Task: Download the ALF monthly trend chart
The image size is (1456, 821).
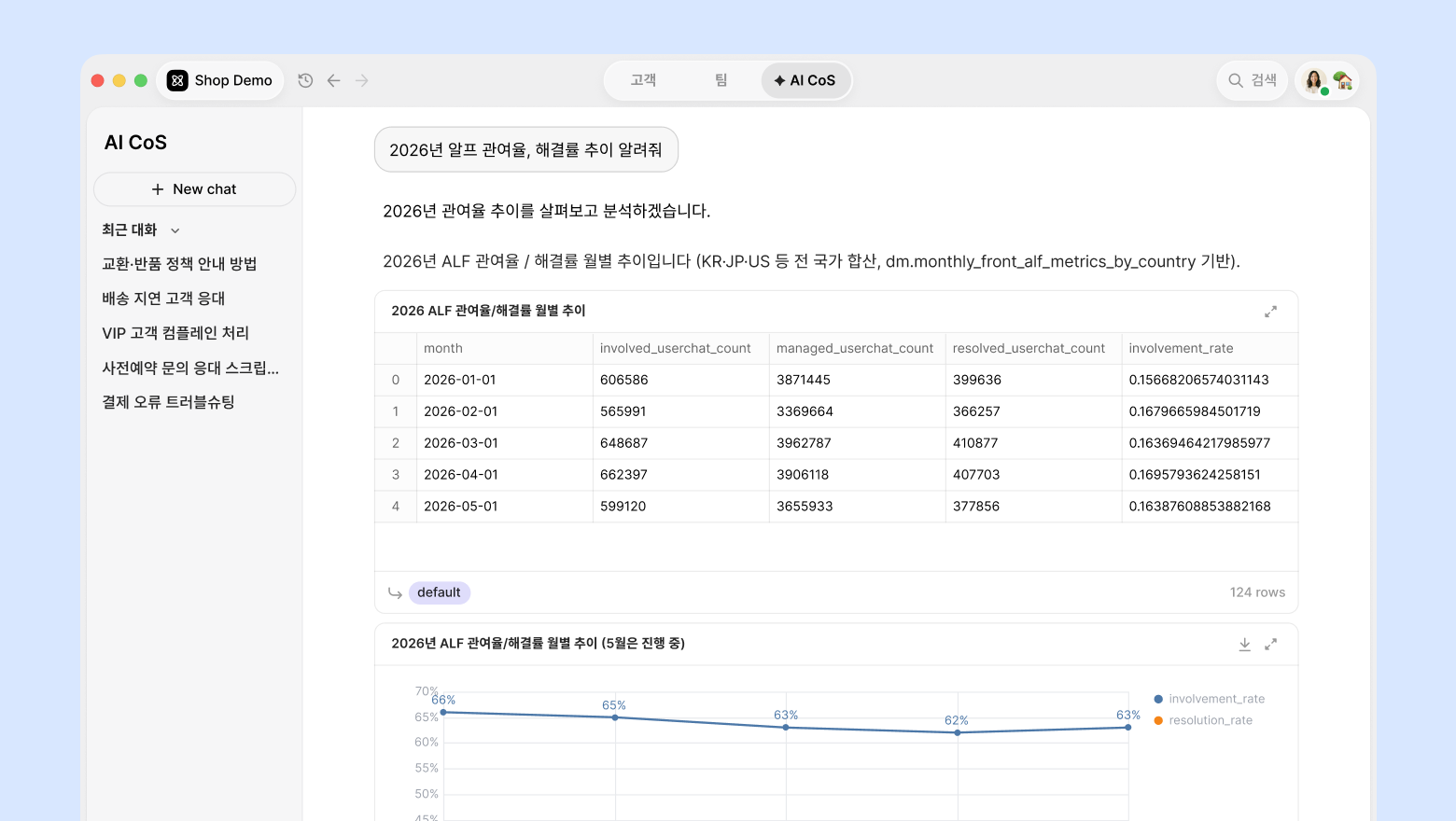Action: pos(1244,644)
